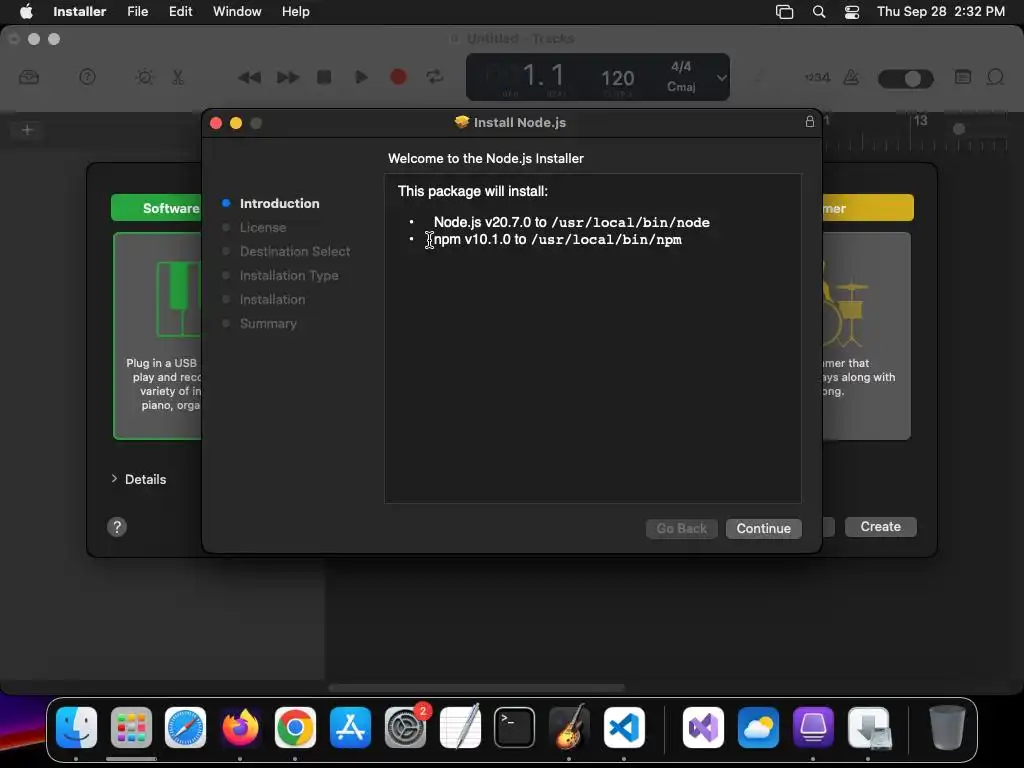Start recording with the red Record button

pyautogui.click(x=398, y=77)
